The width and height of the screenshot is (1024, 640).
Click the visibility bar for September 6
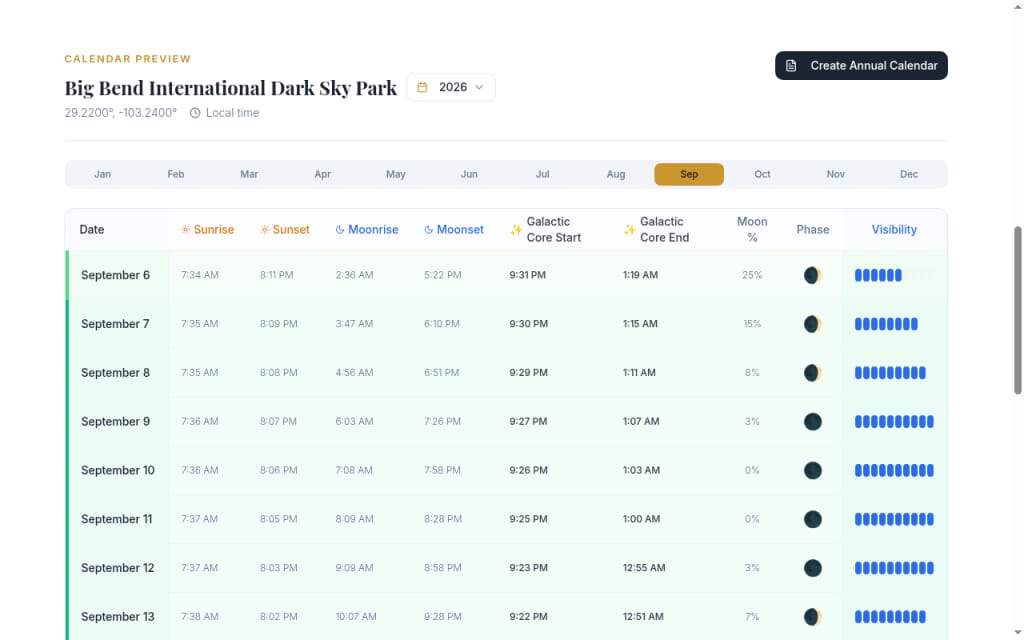pyautogui.click(x=894, y=276)
